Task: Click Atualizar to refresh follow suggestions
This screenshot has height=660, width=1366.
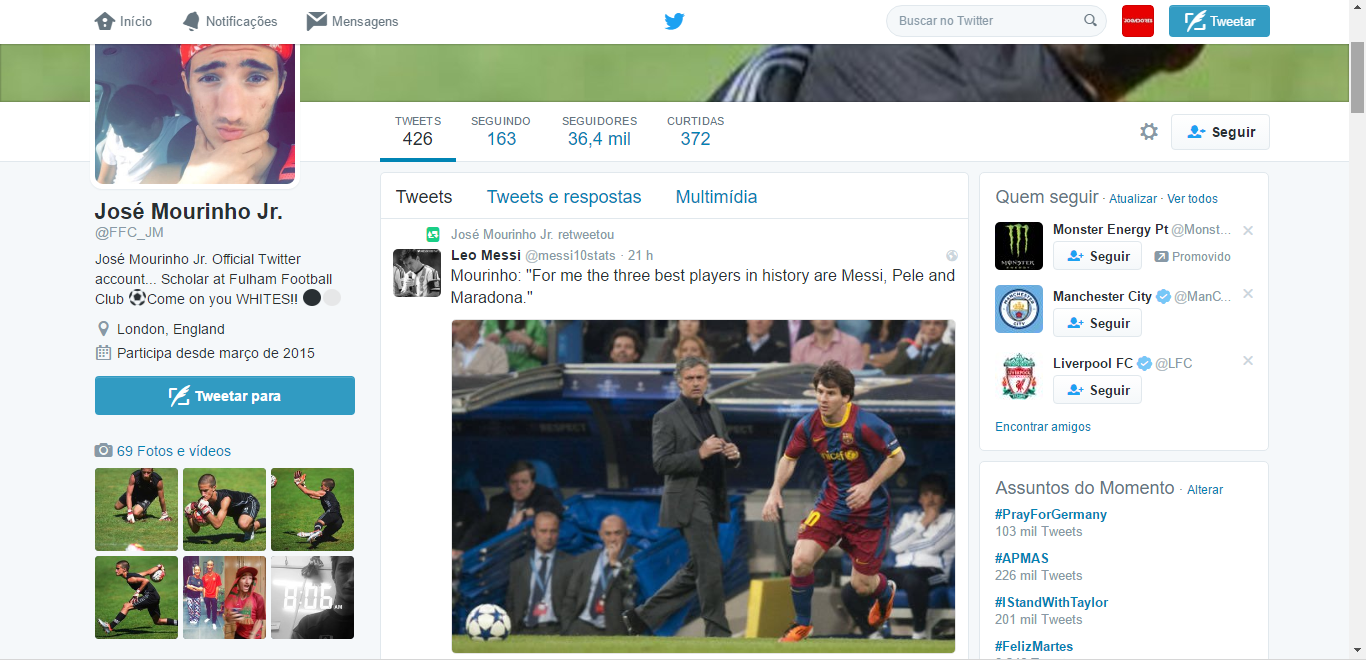Action: pyautogui.click(x=1132, y=199)
